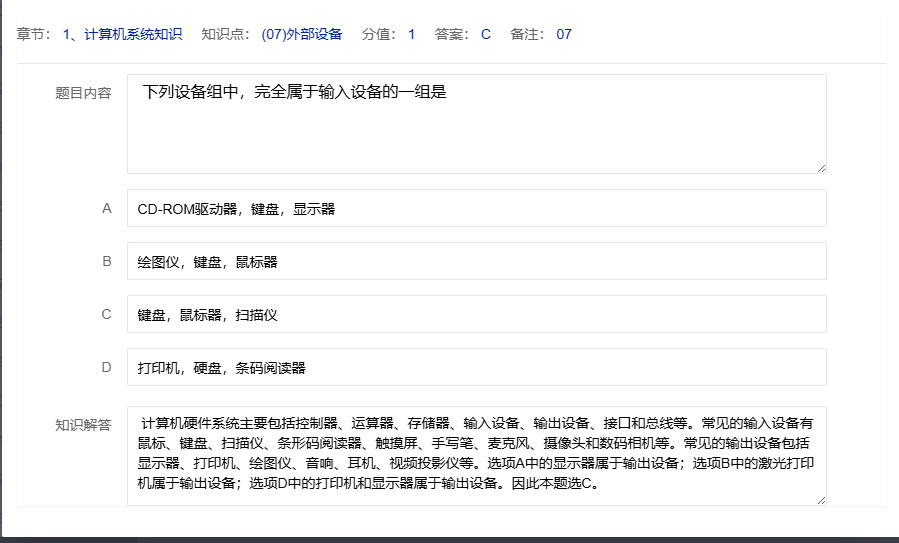Click option D field starting with 打印机
Image resolution: width=899 pixels, height=543 pixels.
click(x=476, y=368)
